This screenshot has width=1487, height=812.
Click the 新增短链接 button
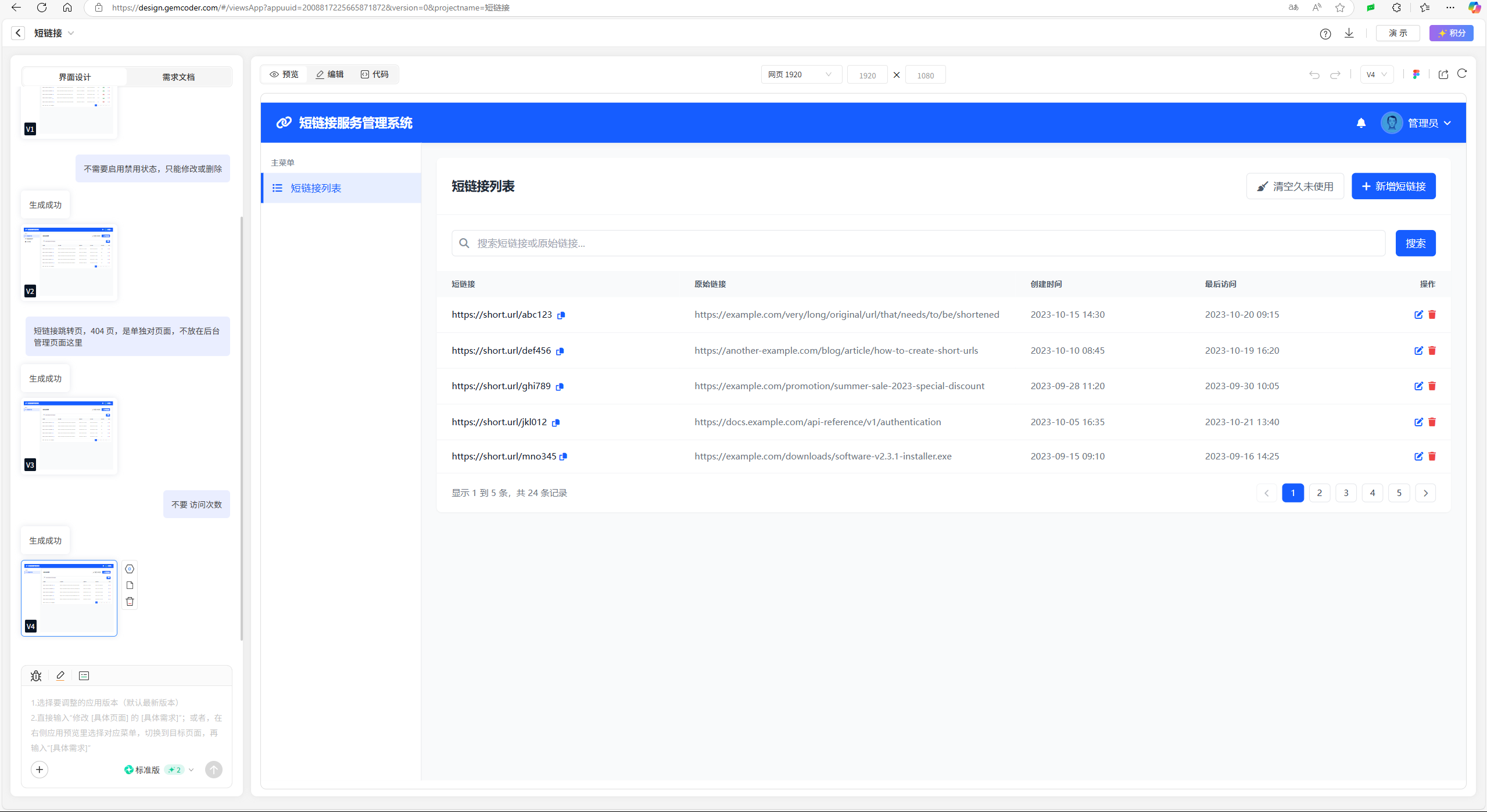point(1393,186)
